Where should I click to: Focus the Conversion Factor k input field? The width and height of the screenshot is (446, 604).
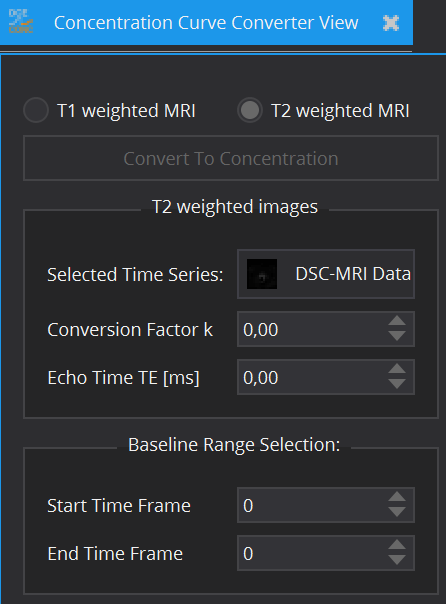tap(312, 329)
